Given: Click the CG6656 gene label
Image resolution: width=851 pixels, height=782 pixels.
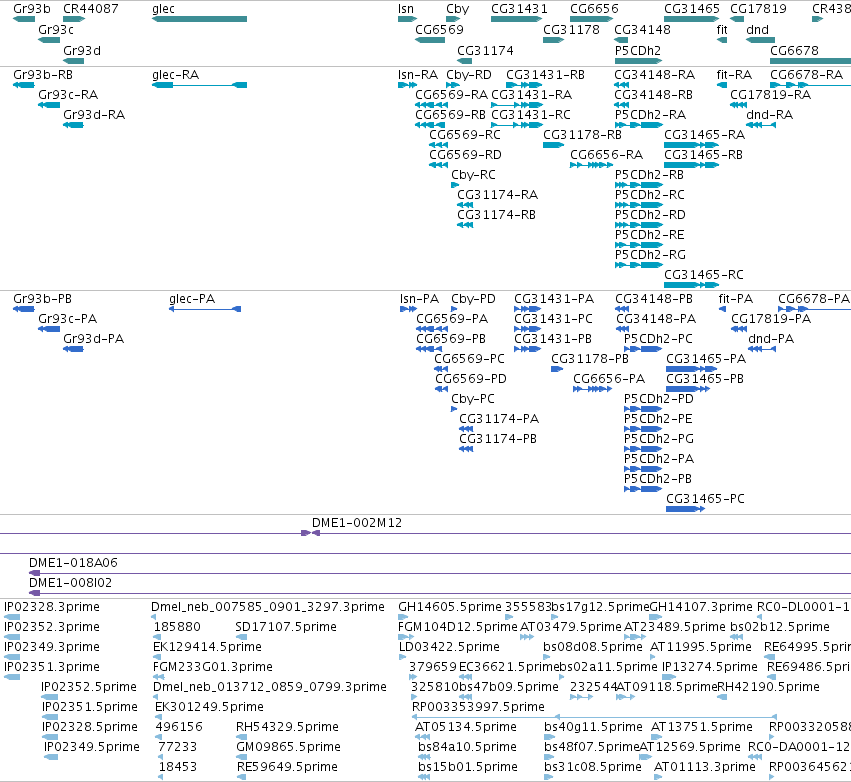Looking at the screenshot, I should [x=594, y=9].
